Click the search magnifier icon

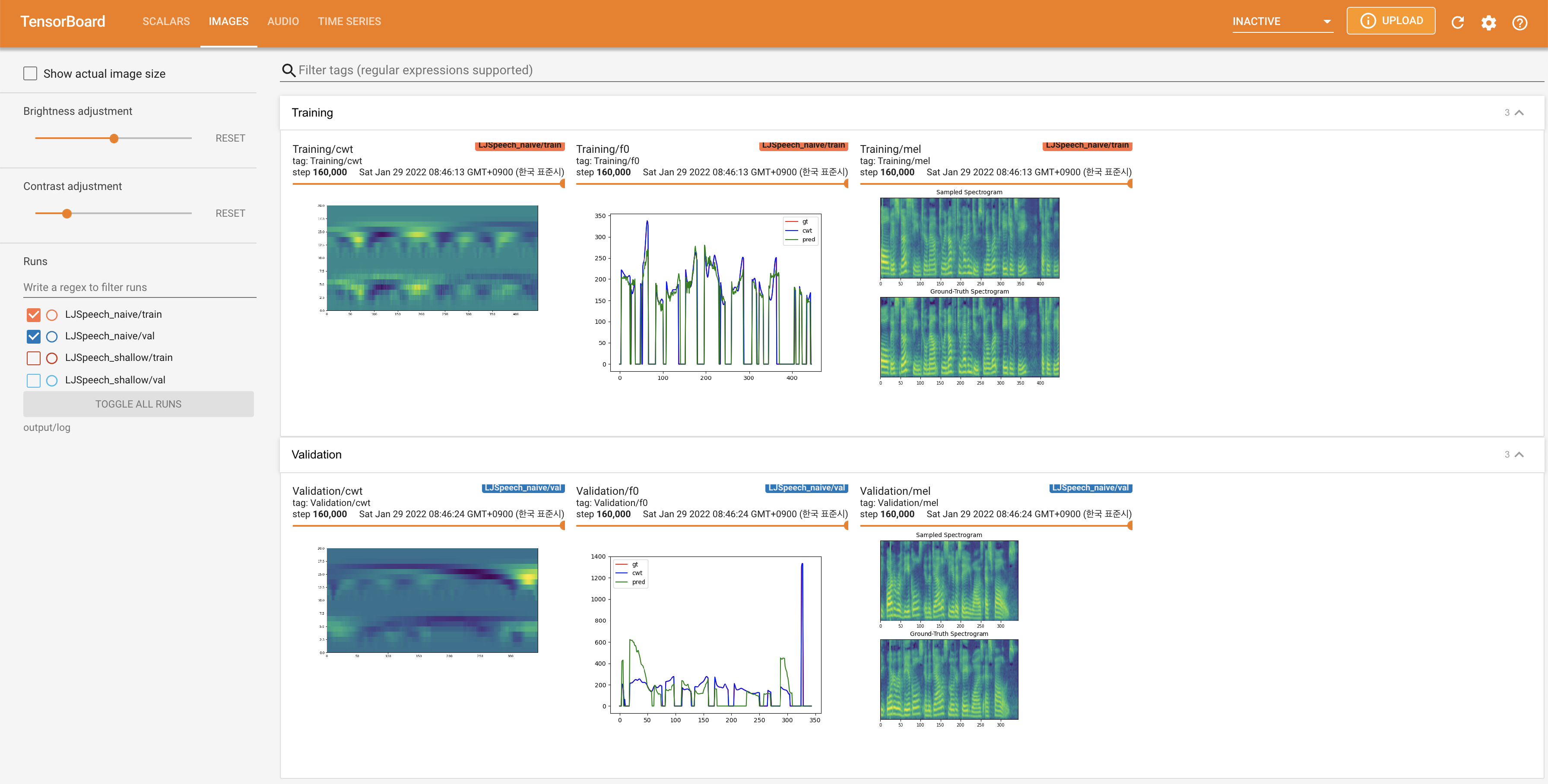click(x=289, y=70)
